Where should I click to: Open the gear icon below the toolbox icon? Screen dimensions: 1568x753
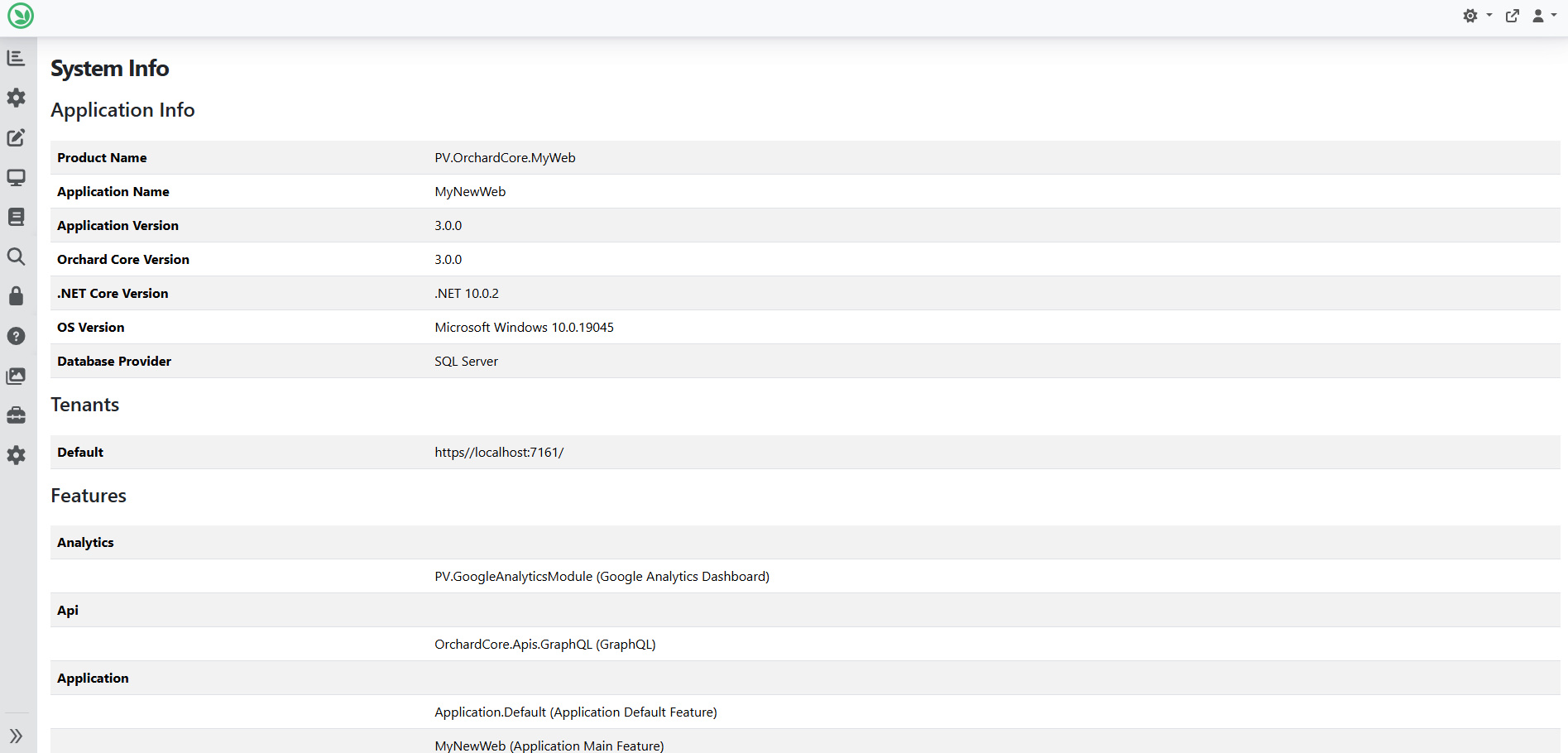pos(16,455)
